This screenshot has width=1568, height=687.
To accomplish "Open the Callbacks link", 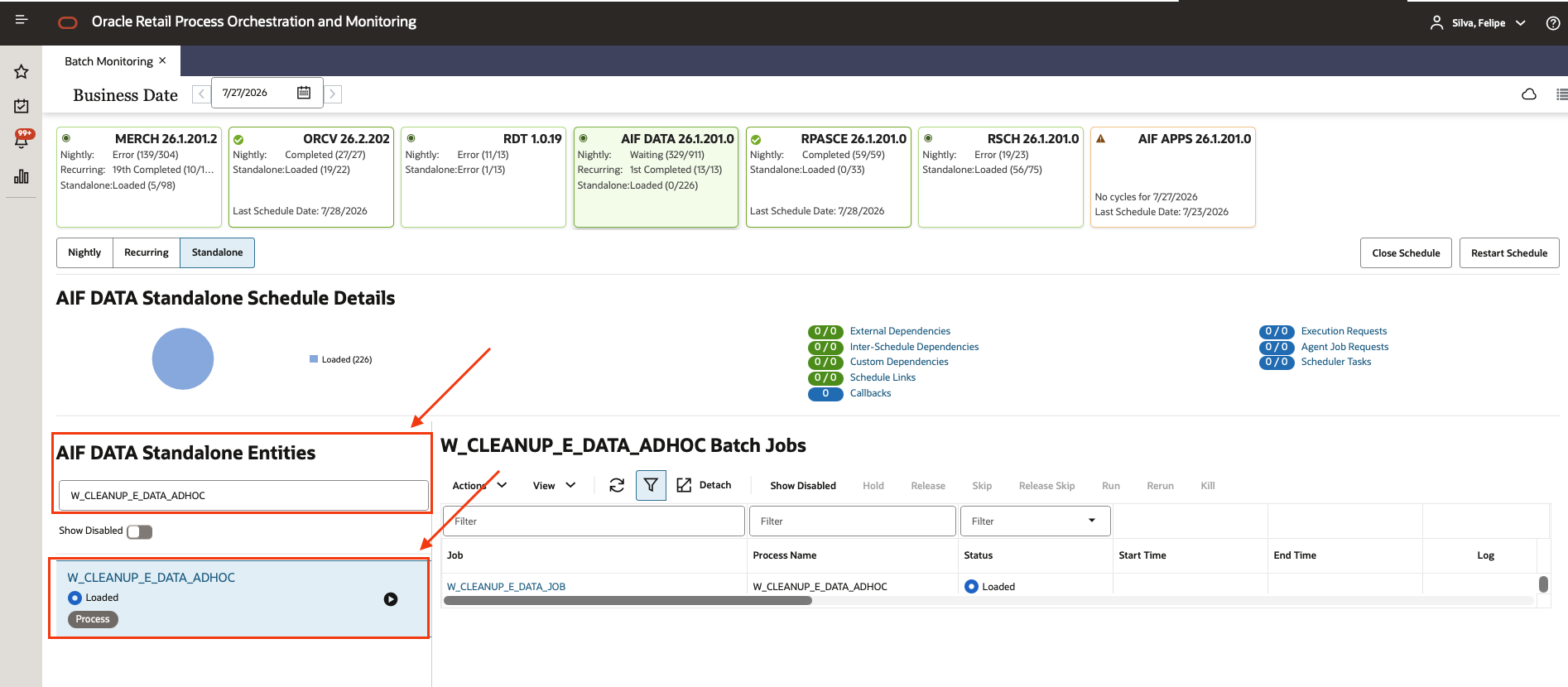I will 870,393.
